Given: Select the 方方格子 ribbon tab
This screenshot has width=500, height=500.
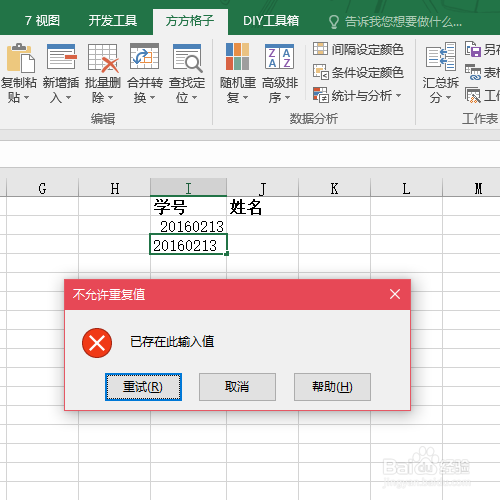Looking at the screenshot, I should coord(190,21).
